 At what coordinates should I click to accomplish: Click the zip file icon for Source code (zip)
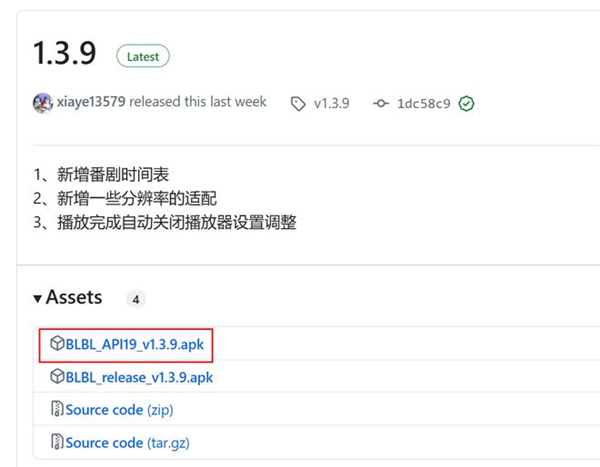57,409
